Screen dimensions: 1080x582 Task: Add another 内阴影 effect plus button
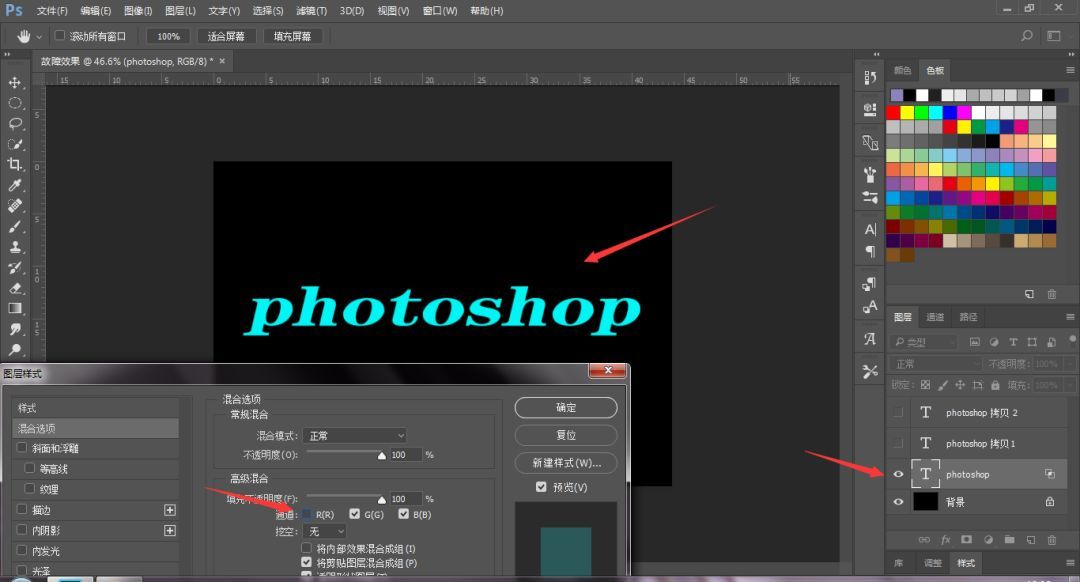169,530
